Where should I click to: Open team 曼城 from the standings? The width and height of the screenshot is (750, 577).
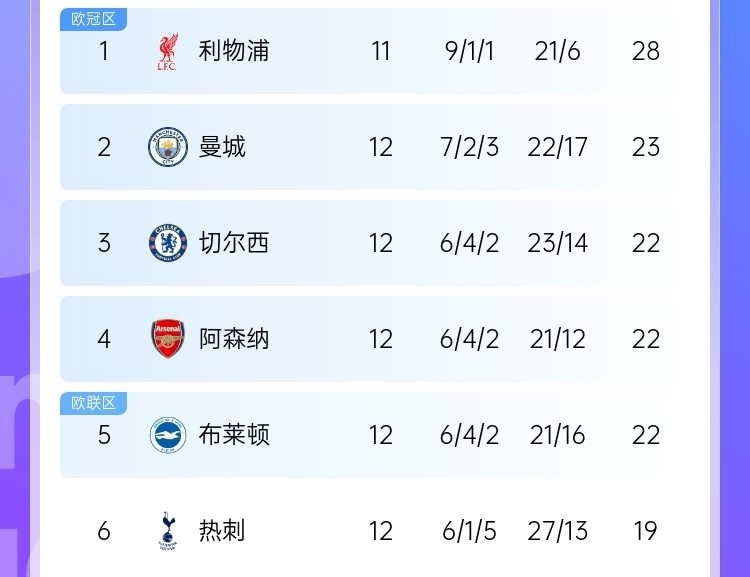click(x=222, y=147)
